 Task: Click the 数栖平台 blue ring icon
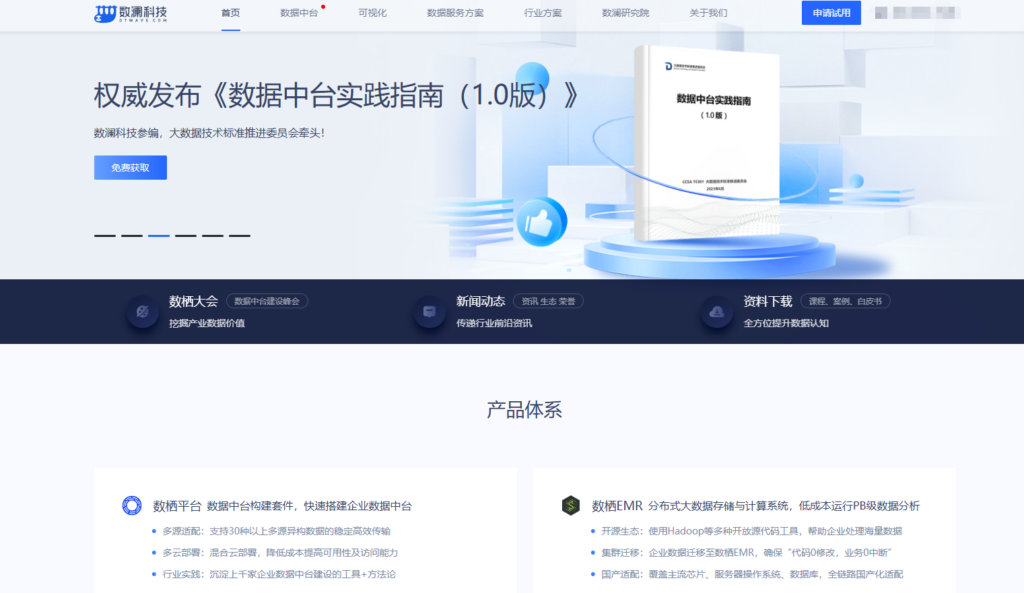click(133, 505)
